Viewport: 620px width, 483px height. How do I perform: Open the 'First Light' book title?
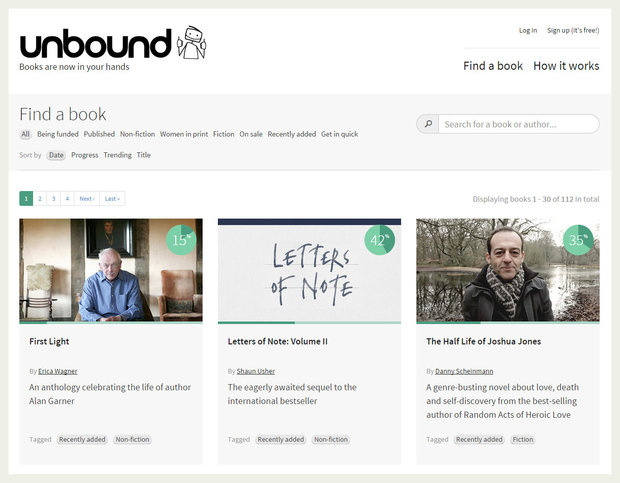click(x=49, y=341)
